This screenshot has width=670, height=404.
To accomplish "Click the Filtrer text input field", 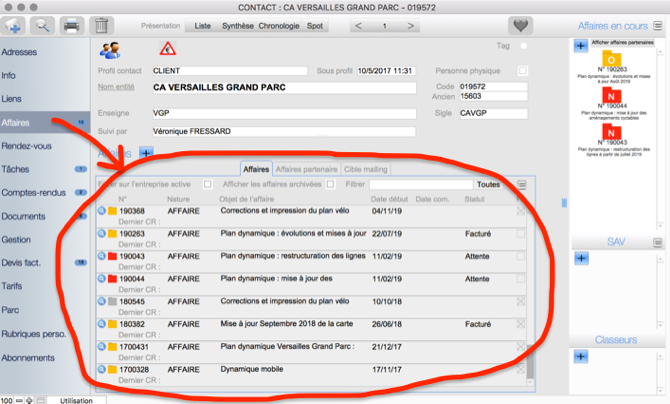I will click(x=420, y=185).
